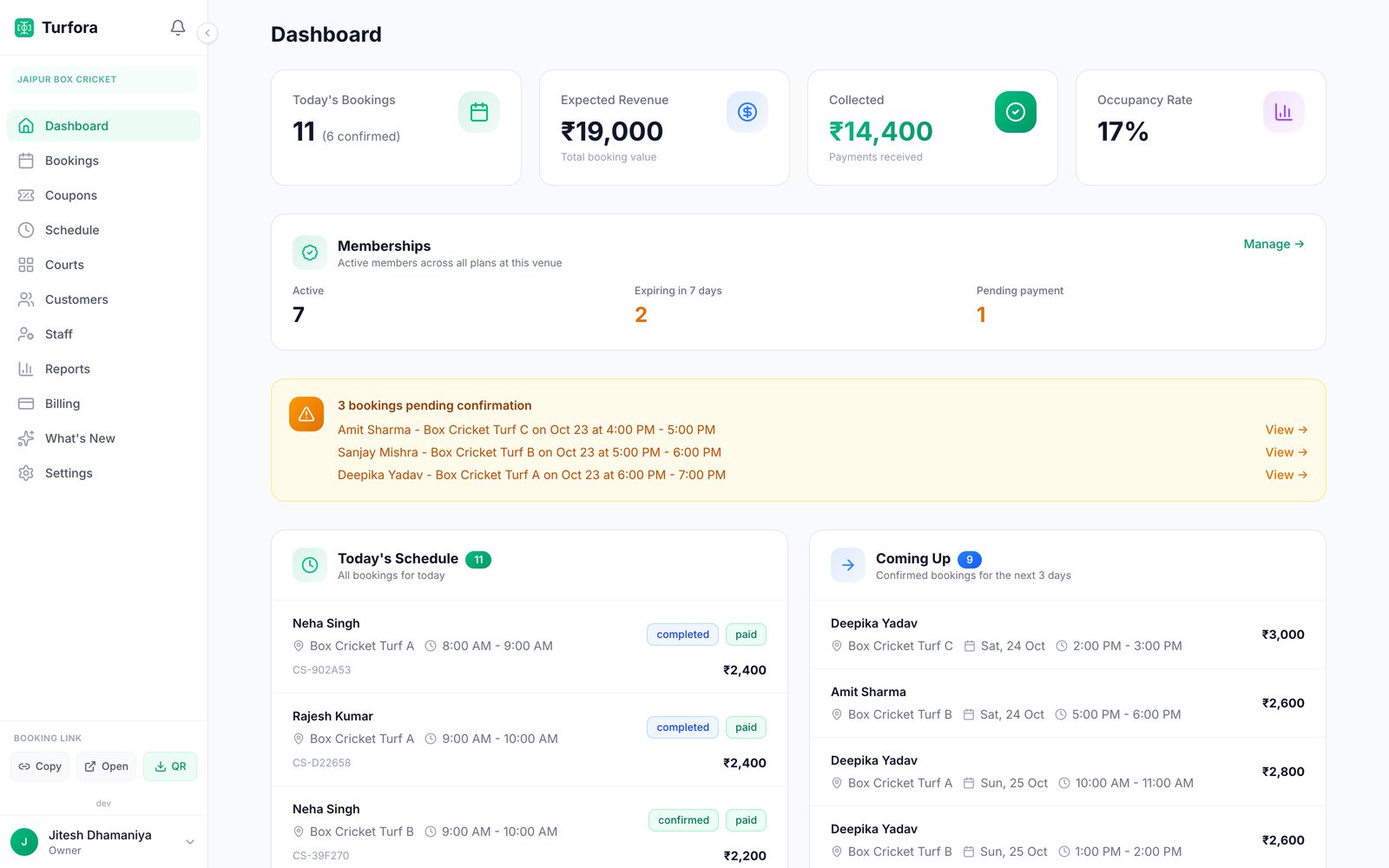Click the Settings gear icon
1389x868 pixels.
tap(26, 473)
